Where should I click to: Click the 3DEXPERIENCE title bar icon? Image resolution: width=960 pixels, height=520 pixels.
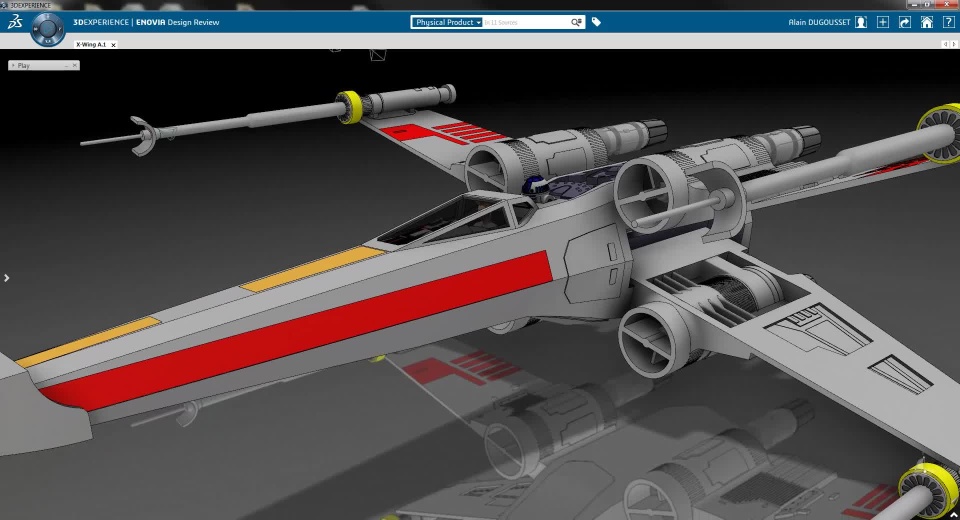5,5
